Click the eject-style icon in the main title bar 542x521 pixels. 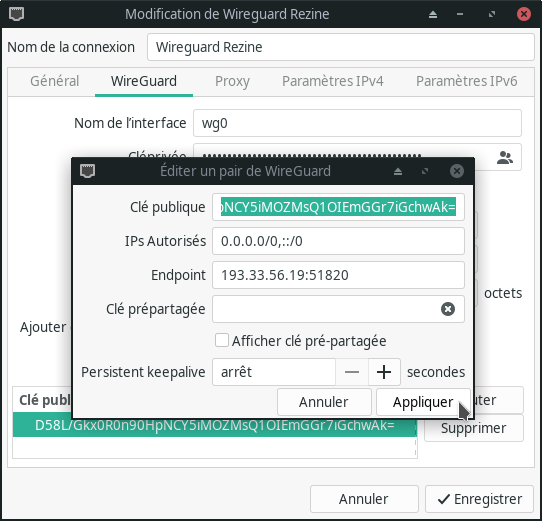point(433,15)
